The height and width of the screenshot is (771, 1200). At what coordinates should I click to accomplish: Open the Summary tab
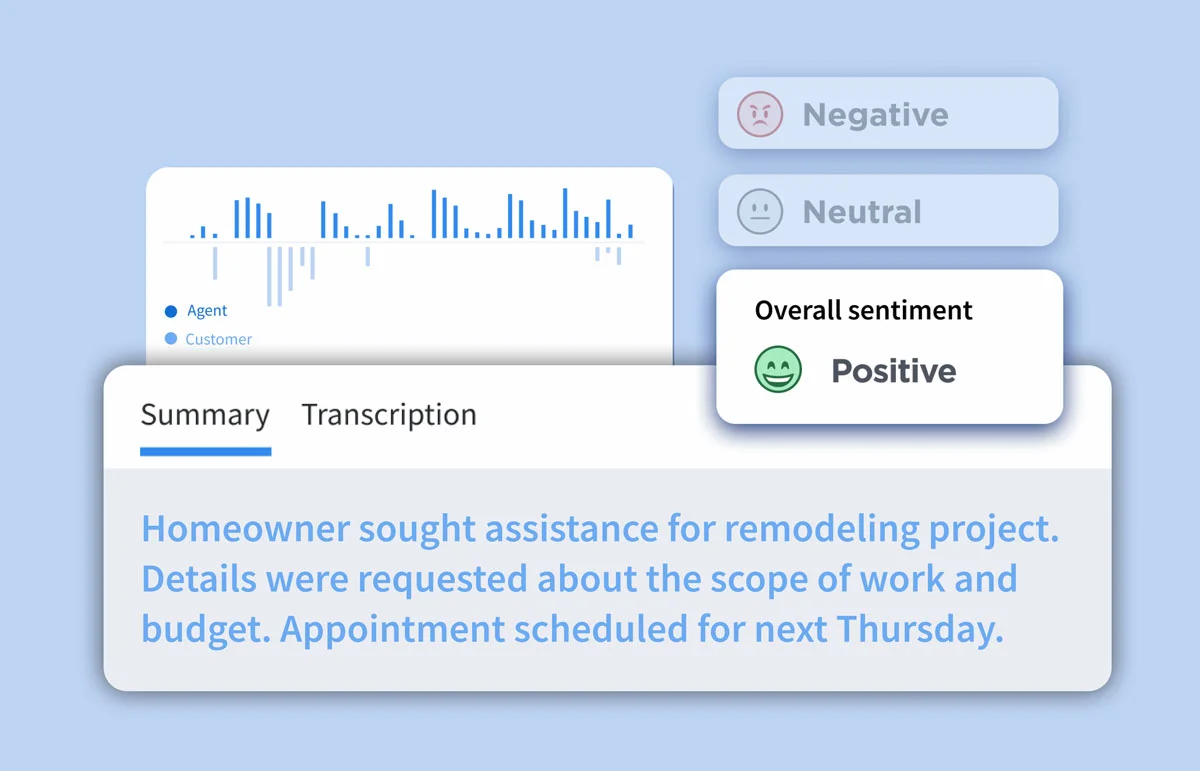click(x=205, y=414)
